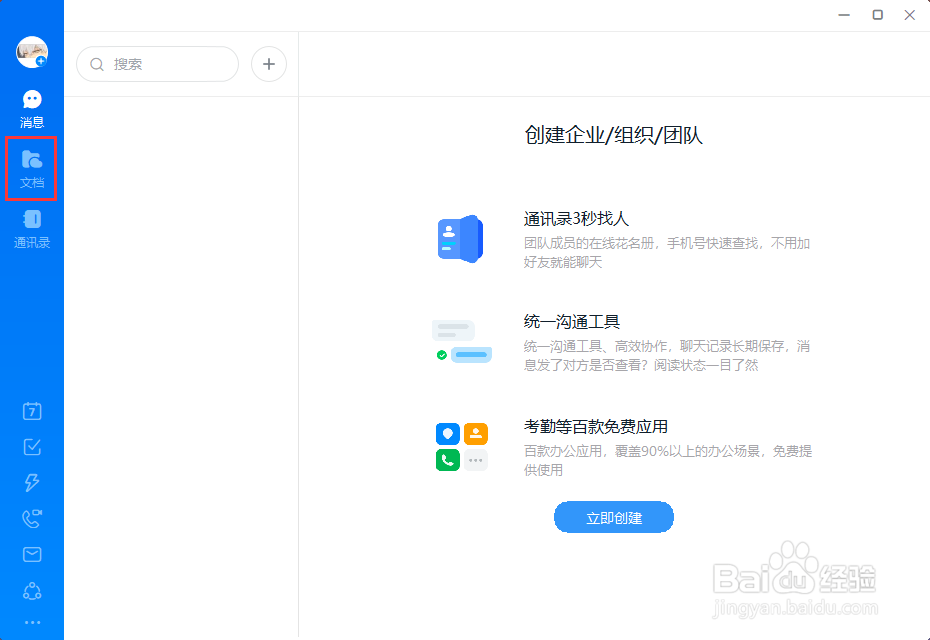Click the four-app grid illustration icon
The image size is (930, 640).
point(462,447)
